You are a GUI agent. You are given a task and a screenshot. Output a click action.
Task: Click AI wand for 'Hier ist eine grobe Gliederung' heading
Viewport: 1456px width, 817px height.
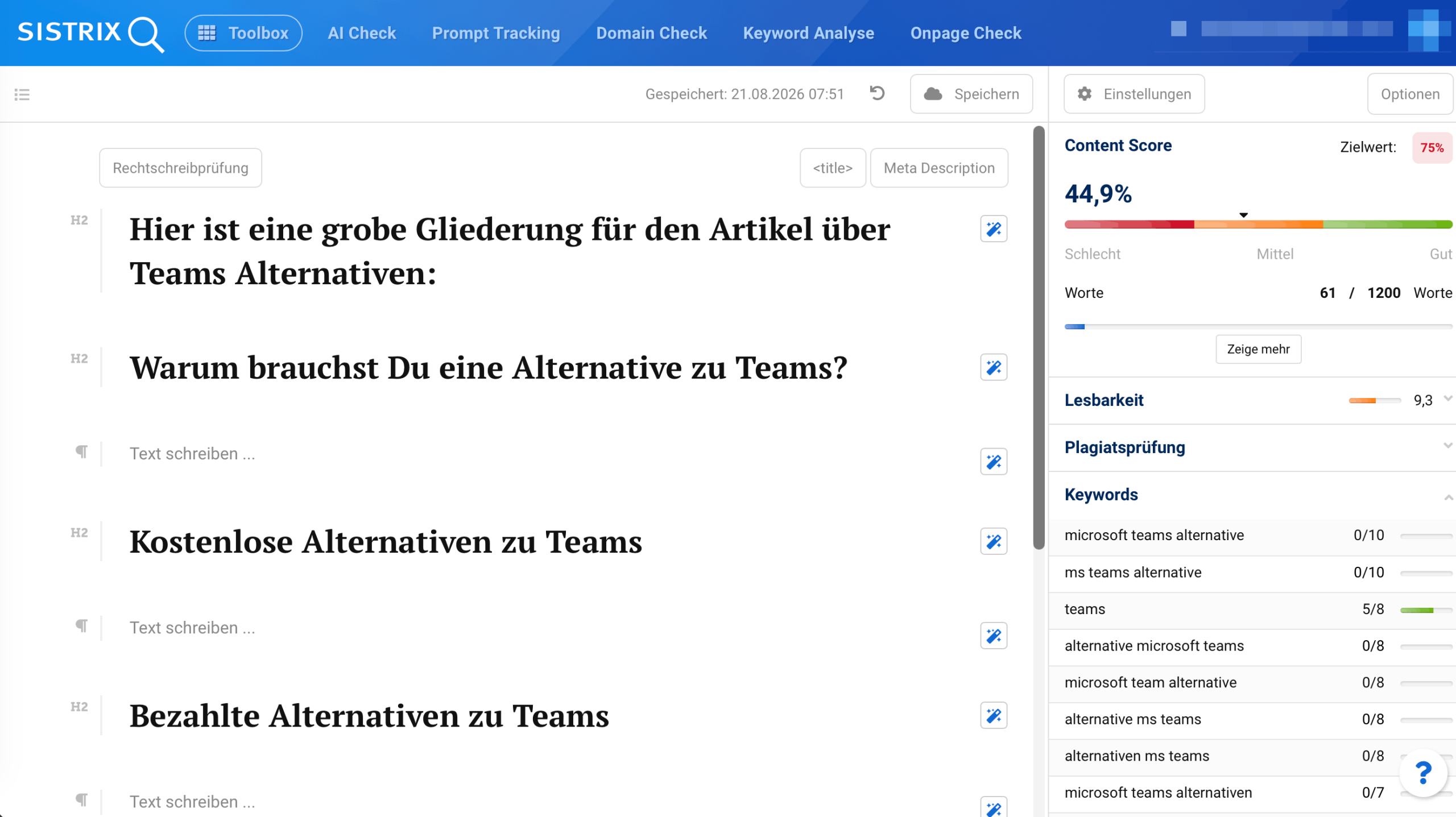pyautogui.click(x=994, y=229)
